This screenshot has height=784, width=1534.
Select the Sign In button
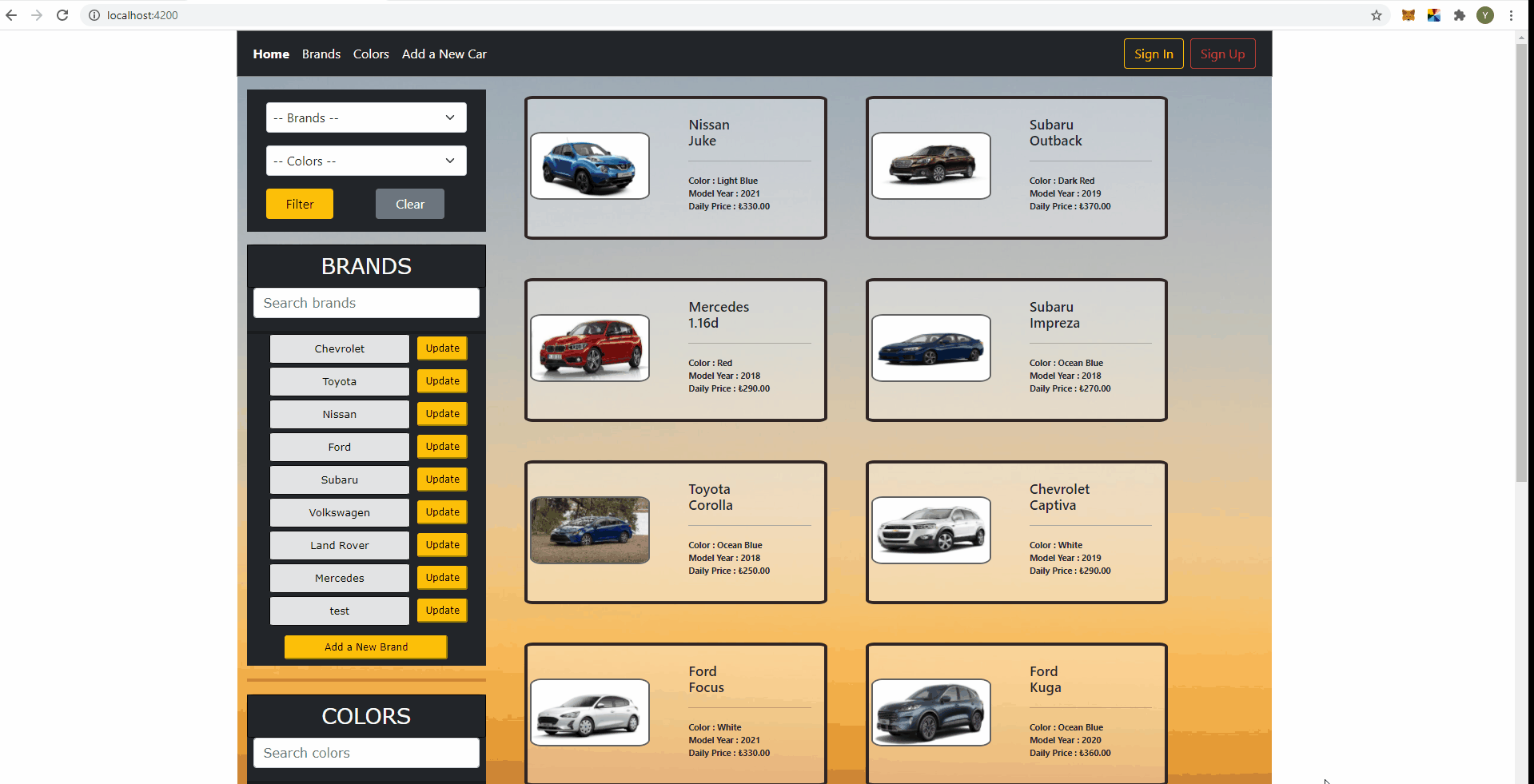click(1153, 54)
